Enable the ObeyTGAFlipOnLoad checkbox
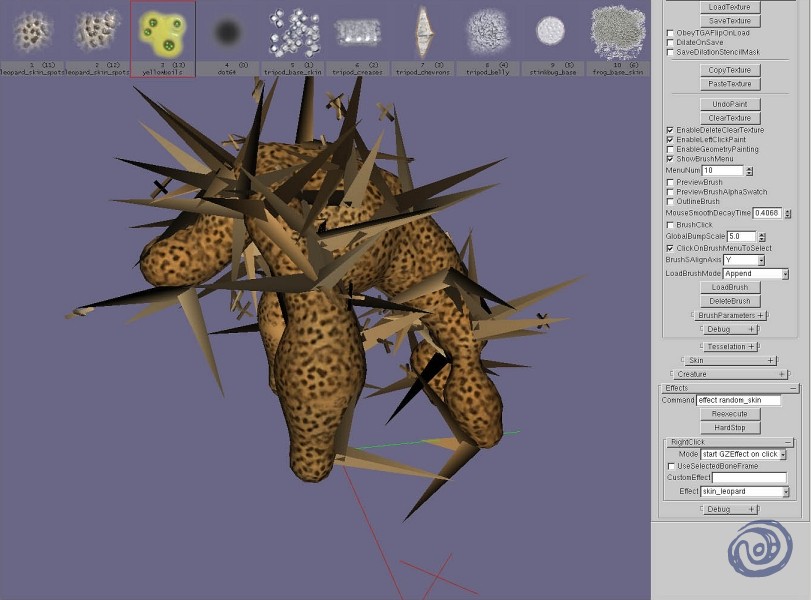This screenshot has width=811, height=600. pyautogui.click(x=670, y=33)
